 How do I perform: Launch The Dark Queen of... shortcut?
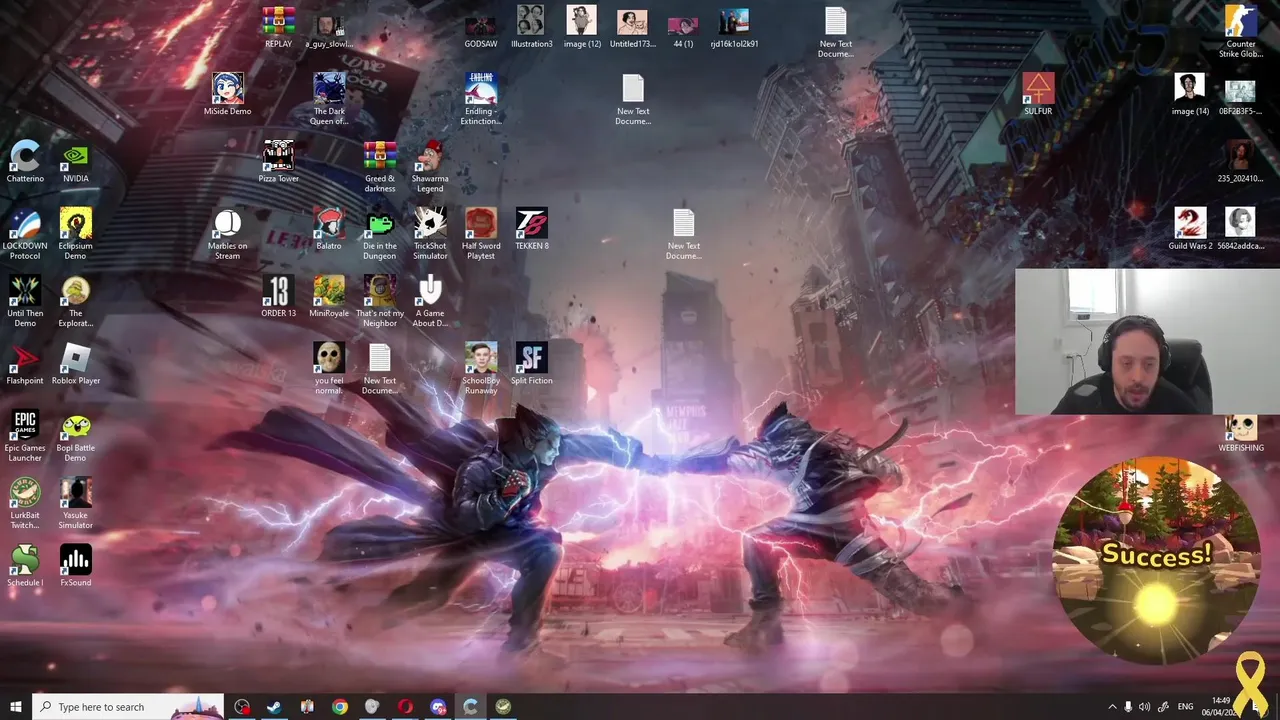[x=329, y=99]
